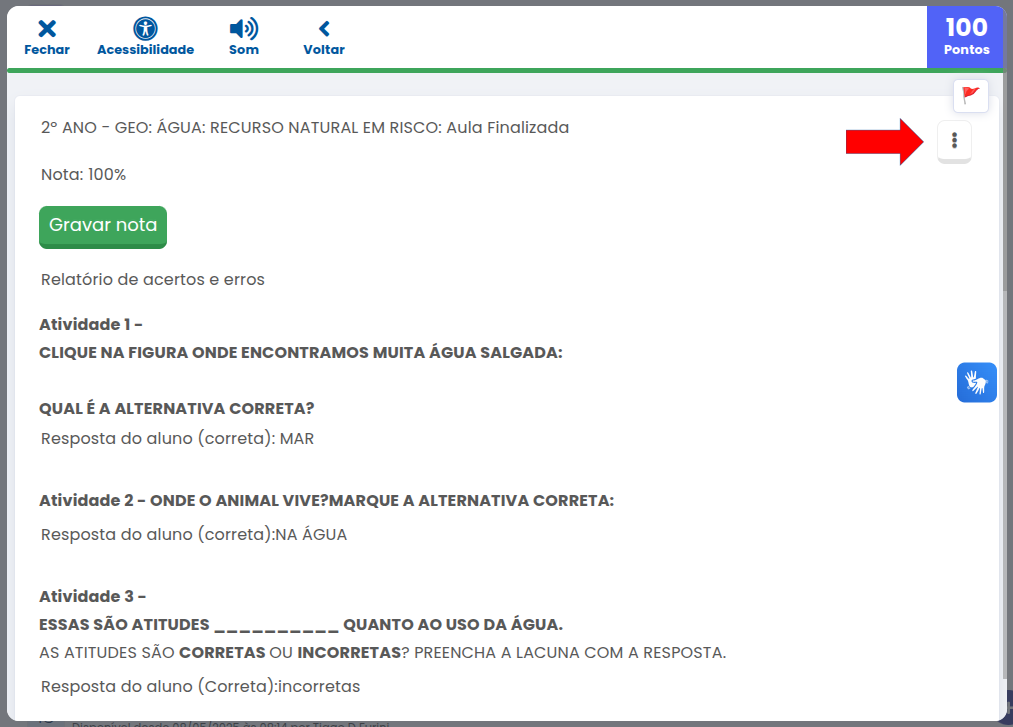
Task: Click the answer line showing NA ÁGUA
Action: [x=194, y=535]
